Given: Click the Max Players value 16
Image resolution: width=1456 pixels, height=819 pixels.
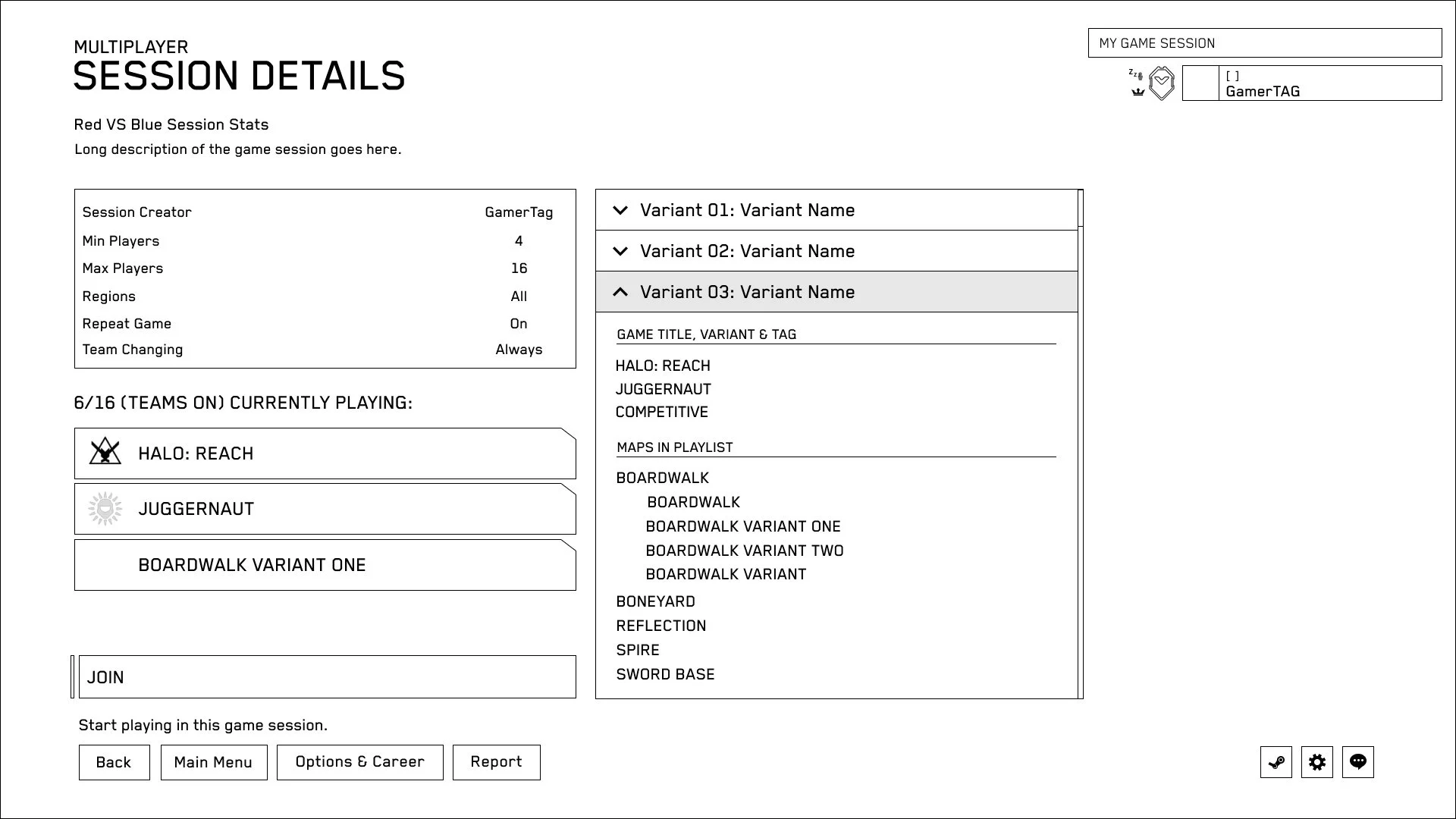Looking at the screenshot, I should (519, 268).
